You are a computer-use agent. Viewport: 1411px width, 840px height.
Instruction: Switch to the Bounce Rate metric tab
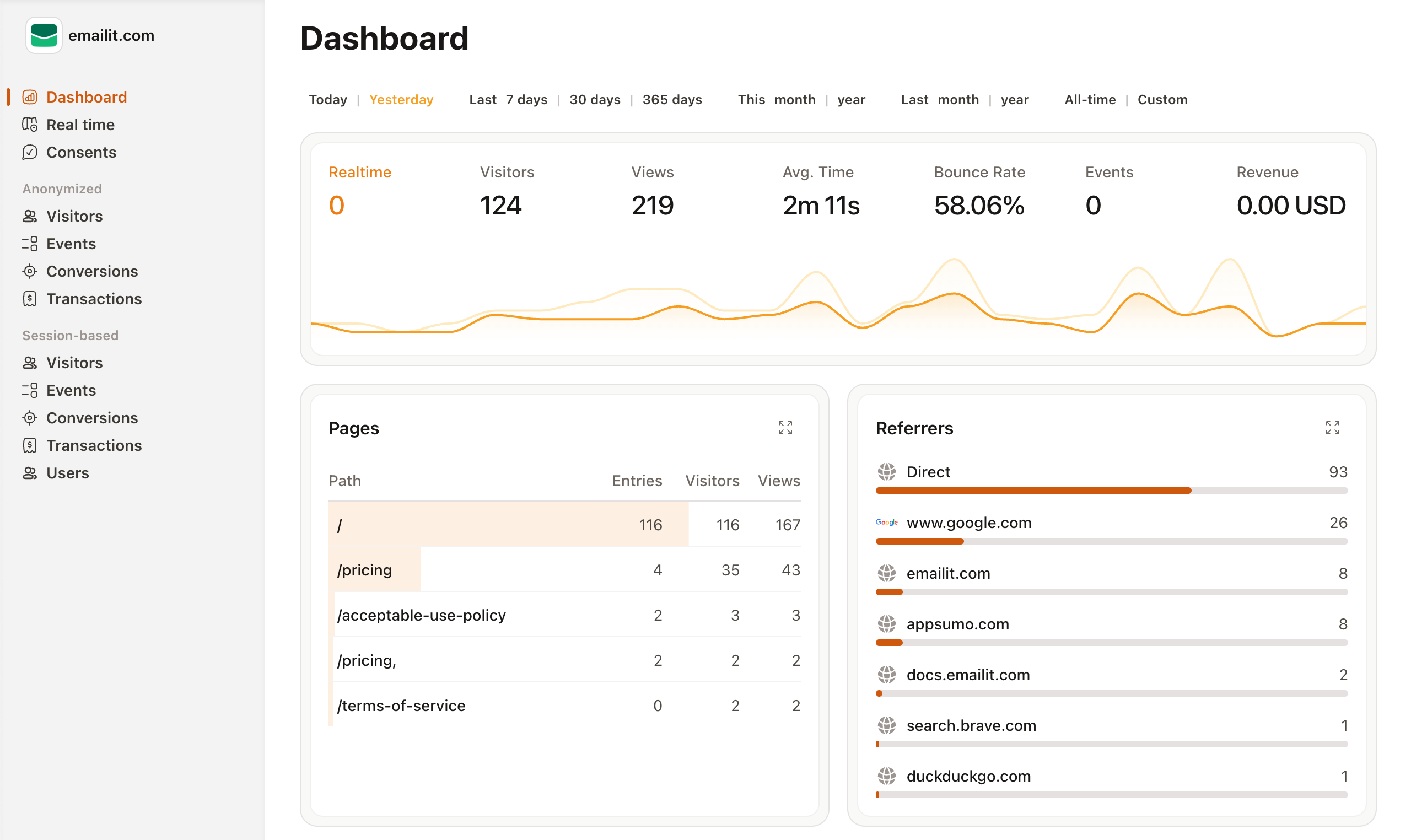(978, 172)
